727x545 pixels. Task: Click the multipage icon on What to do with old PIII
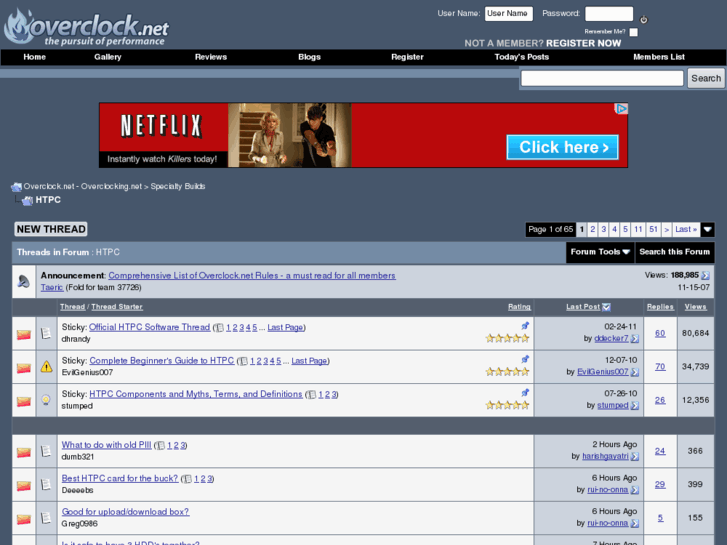(160, 446)
